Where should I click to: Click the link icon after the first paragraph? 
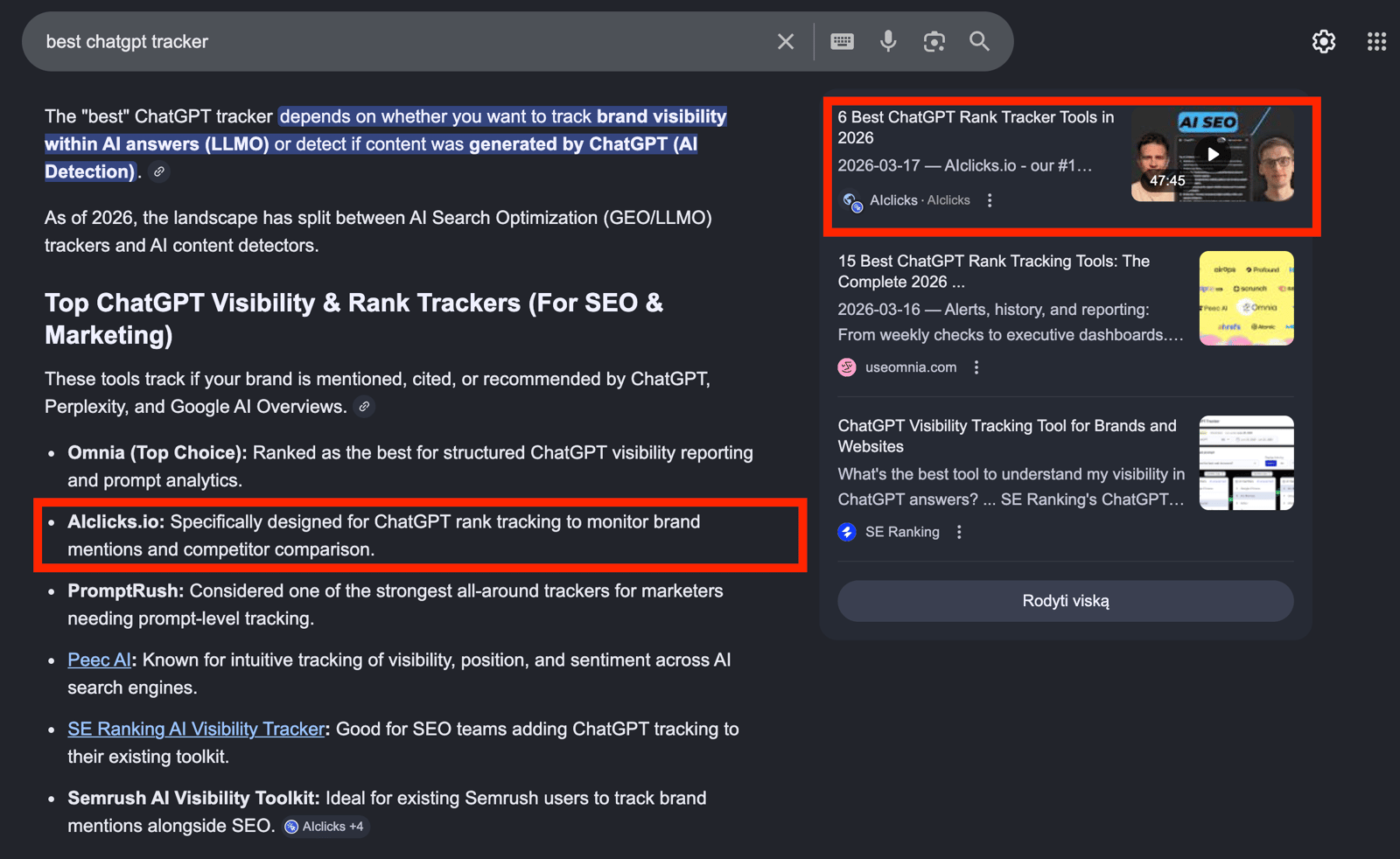pyautogui.click(x=159, y=172)
